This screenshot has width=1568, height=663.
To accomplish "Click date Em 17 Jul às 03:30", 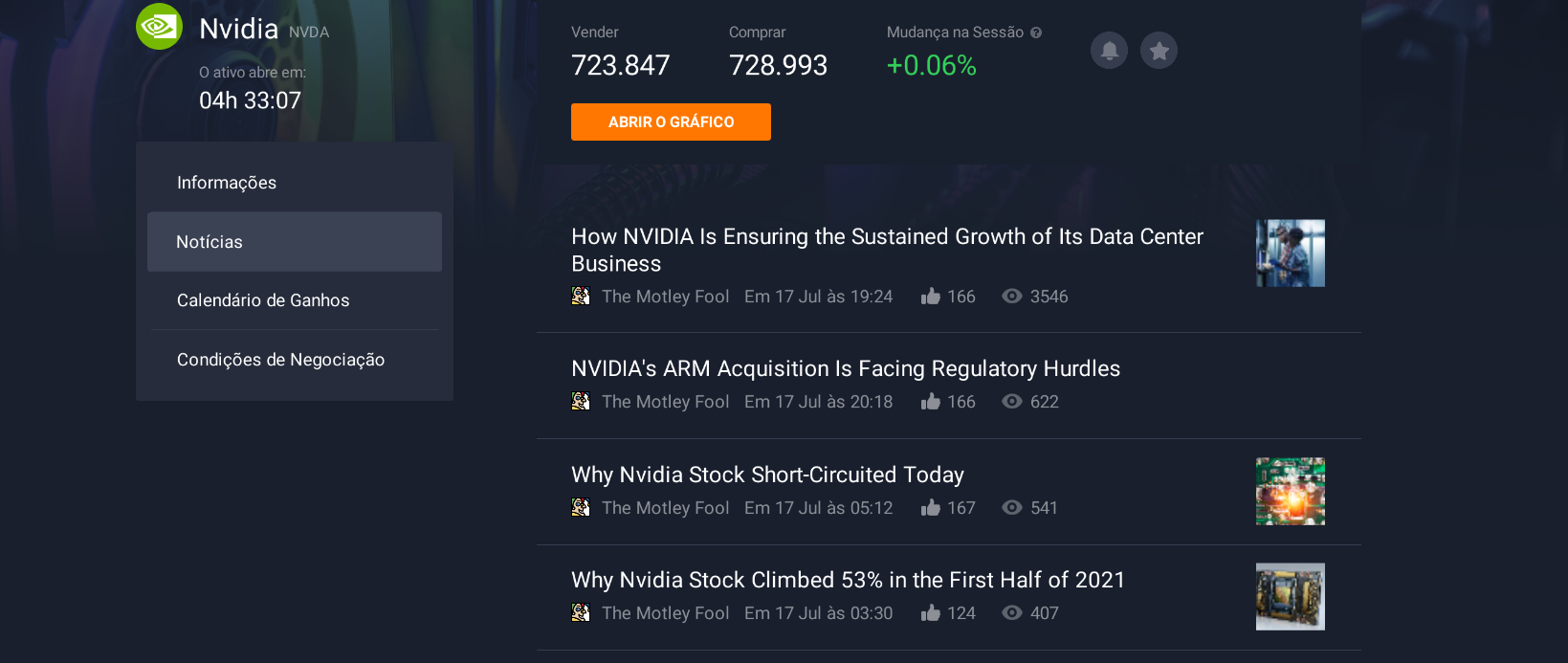I will (818, 613).
